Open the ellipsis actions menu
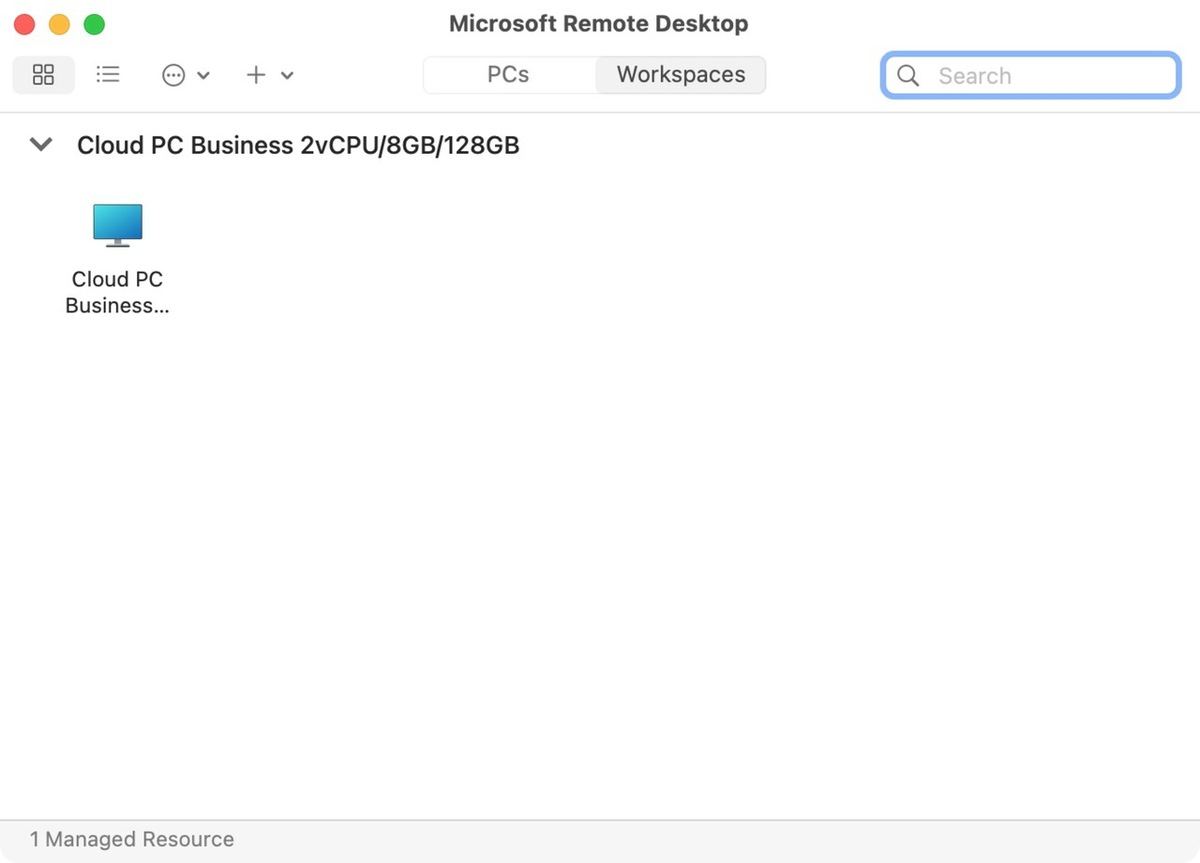This screenshot has width=1200, height=863. pyautogui.click(x=186, y=75)
